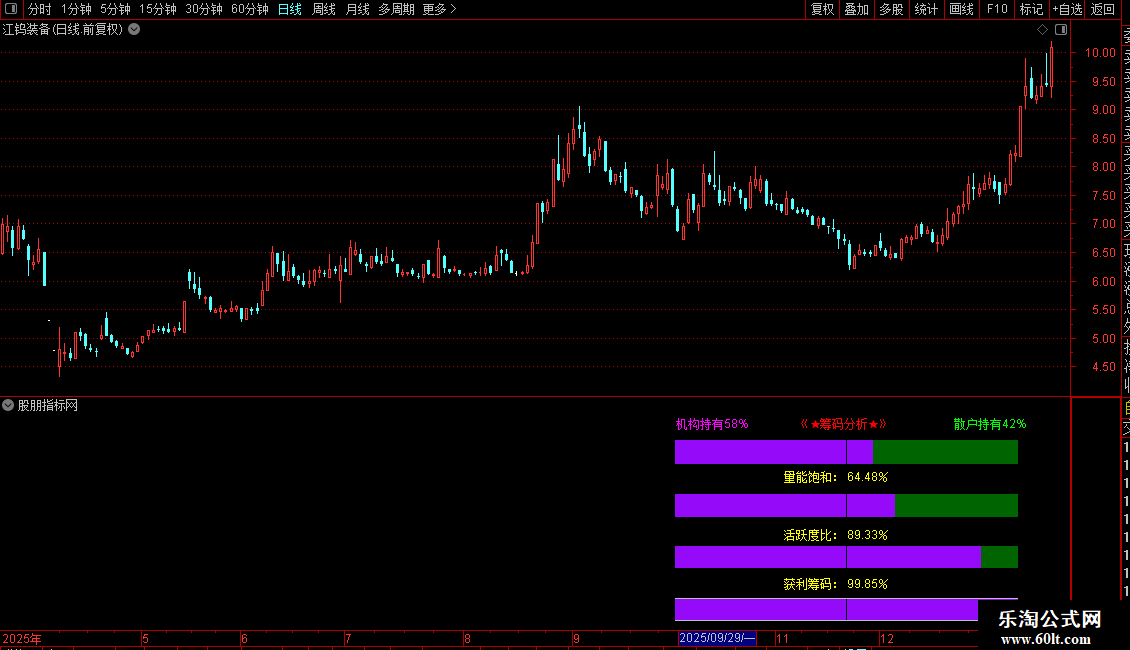Click month 9 on the time axis
This screenshot has width=1130, height=650.
pos(576,638)
